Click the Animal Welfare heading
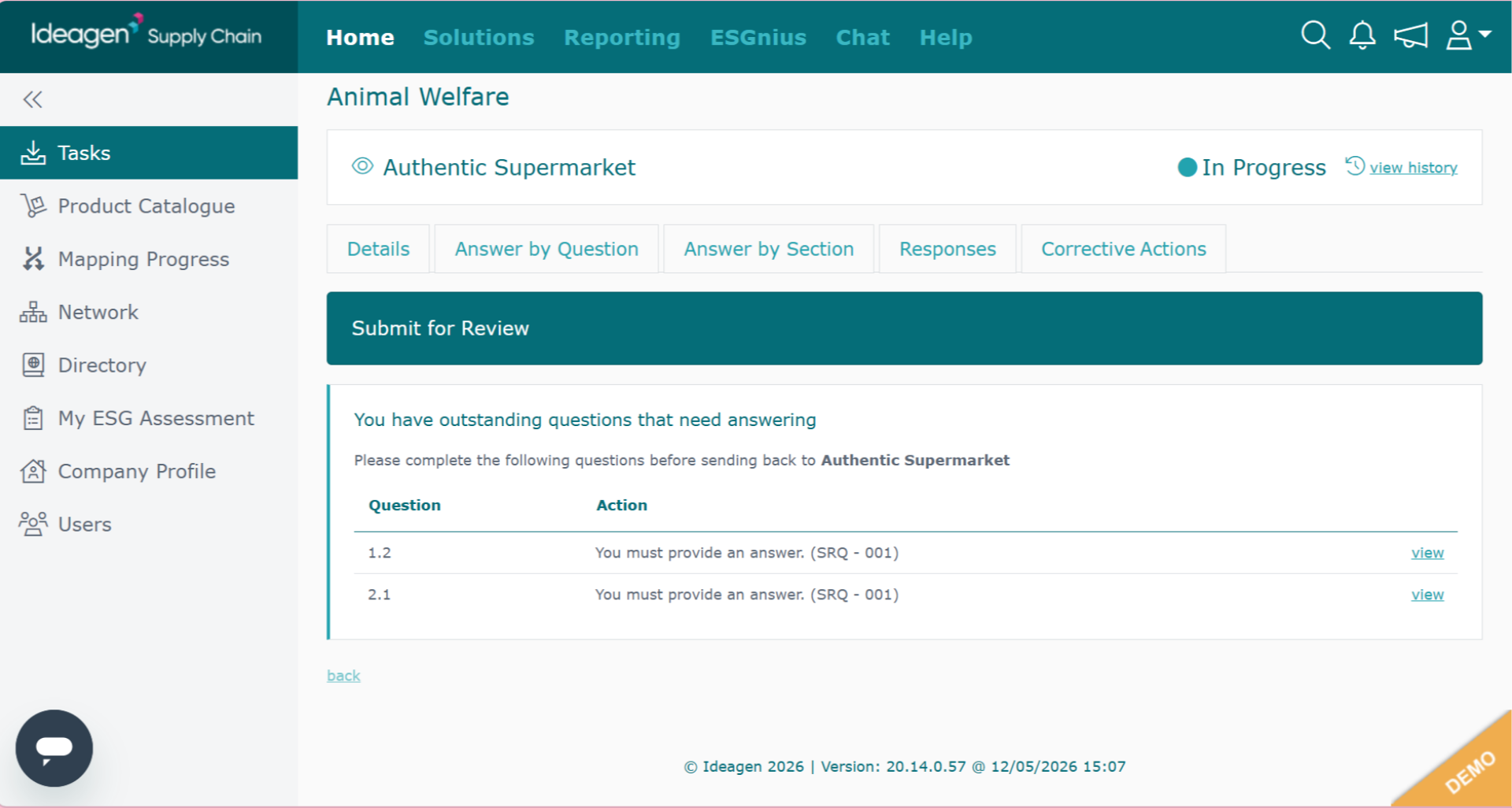 (x=418, y=97)
